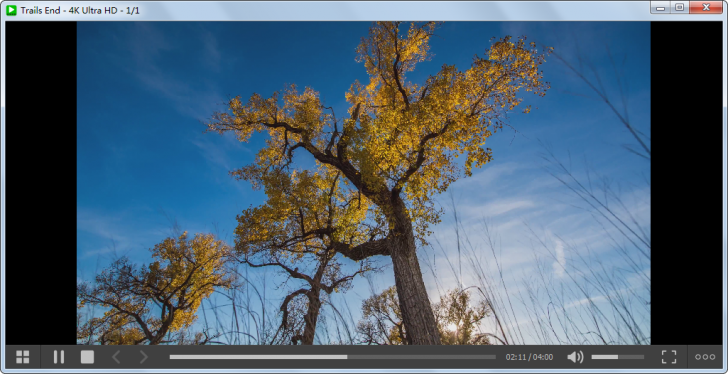Mute the audio with speaker icon
This screenshot has width=728, height=374.
(575, 357)
